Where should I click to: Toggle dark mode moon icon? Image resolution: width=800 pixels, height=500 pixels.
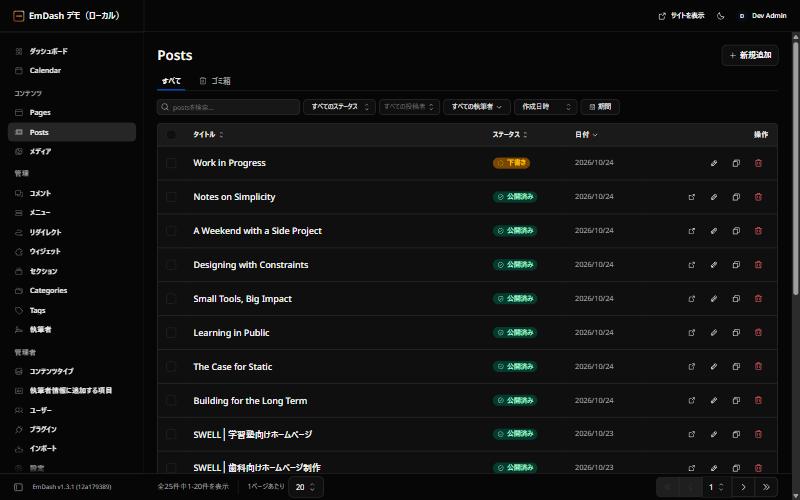coord(720,16)
